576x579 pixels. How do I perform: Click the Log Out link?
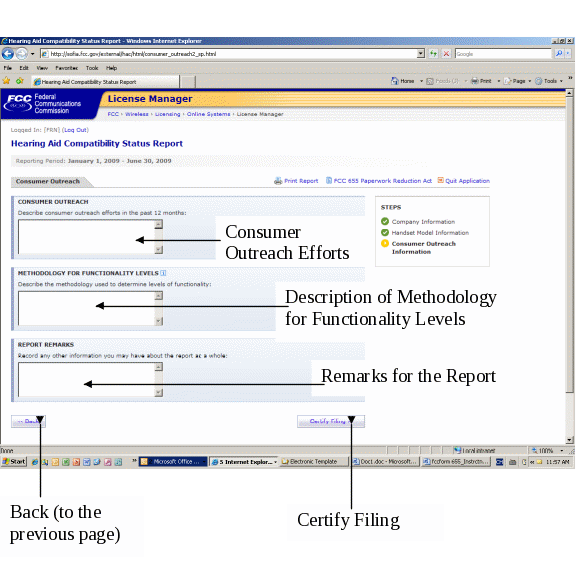[76, 130]
